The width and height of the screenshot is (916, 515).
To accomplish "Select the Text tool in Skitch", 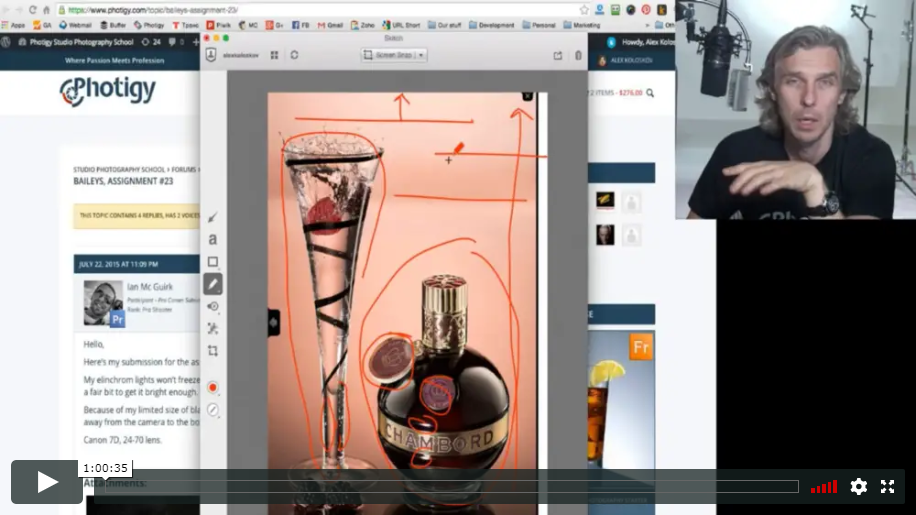I will click(213, 239).
